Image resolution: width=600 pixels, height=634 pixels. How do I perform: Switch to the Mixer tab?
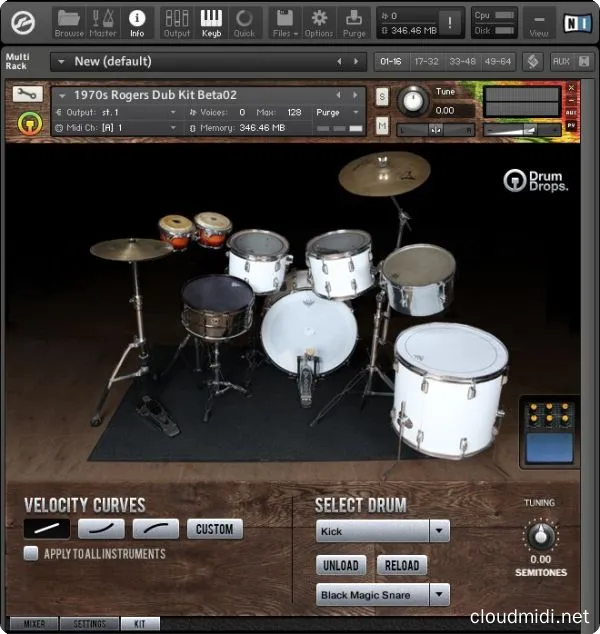(33, 624)
